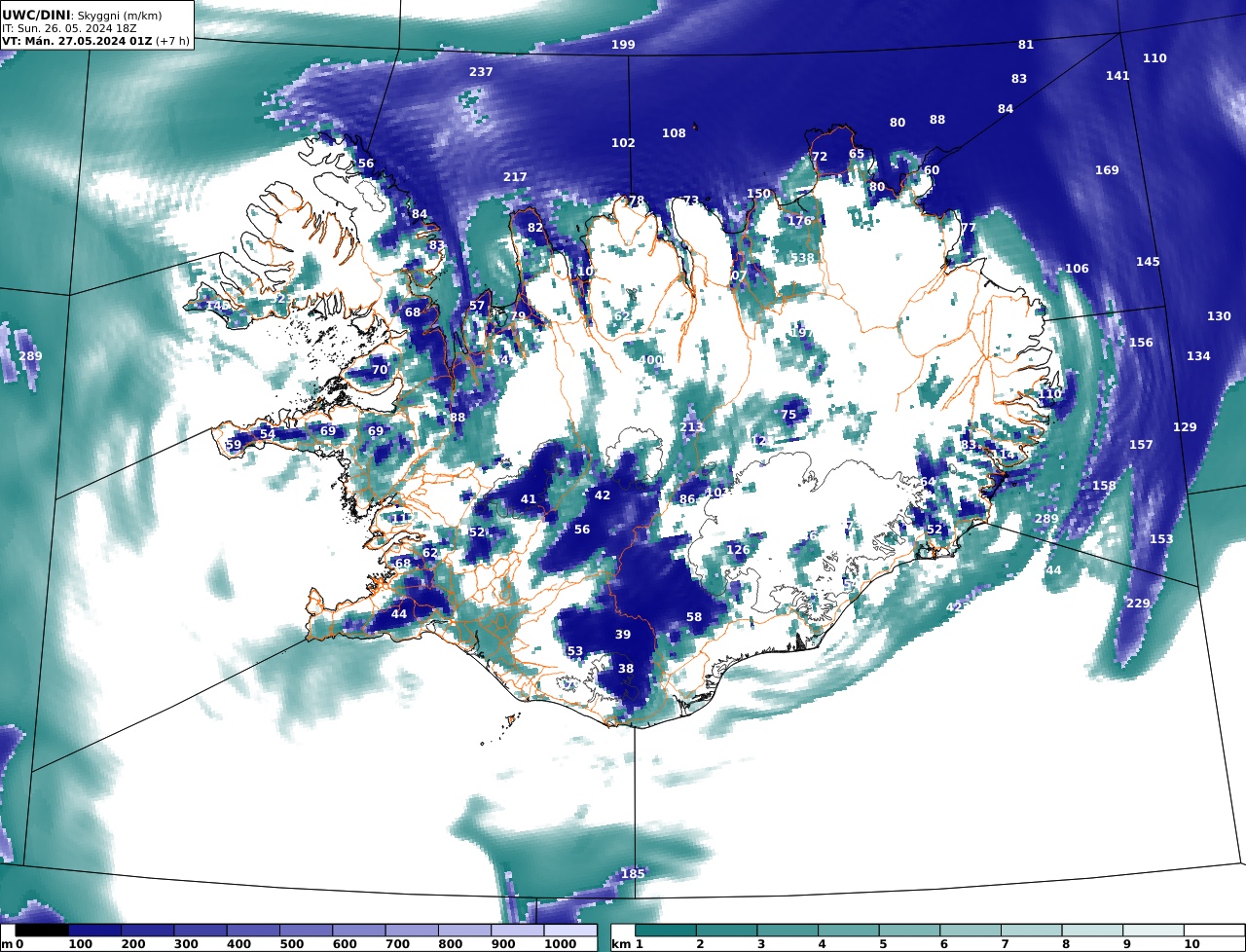Click the visibility value 197
The height and width of the screenshot is (952, 1246).
click(800, 333)
